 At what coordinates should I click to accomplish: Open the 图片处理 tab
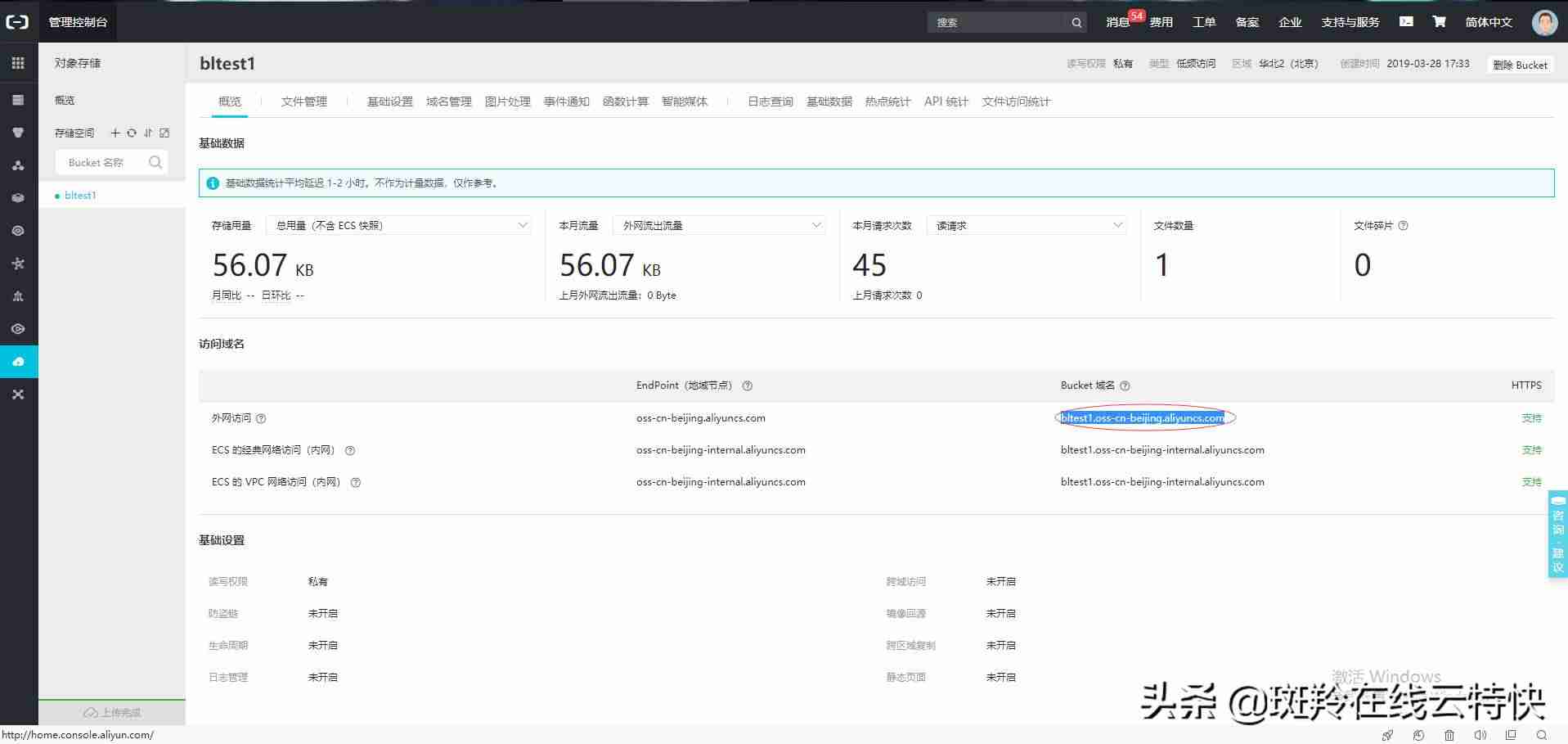(508, 101)
